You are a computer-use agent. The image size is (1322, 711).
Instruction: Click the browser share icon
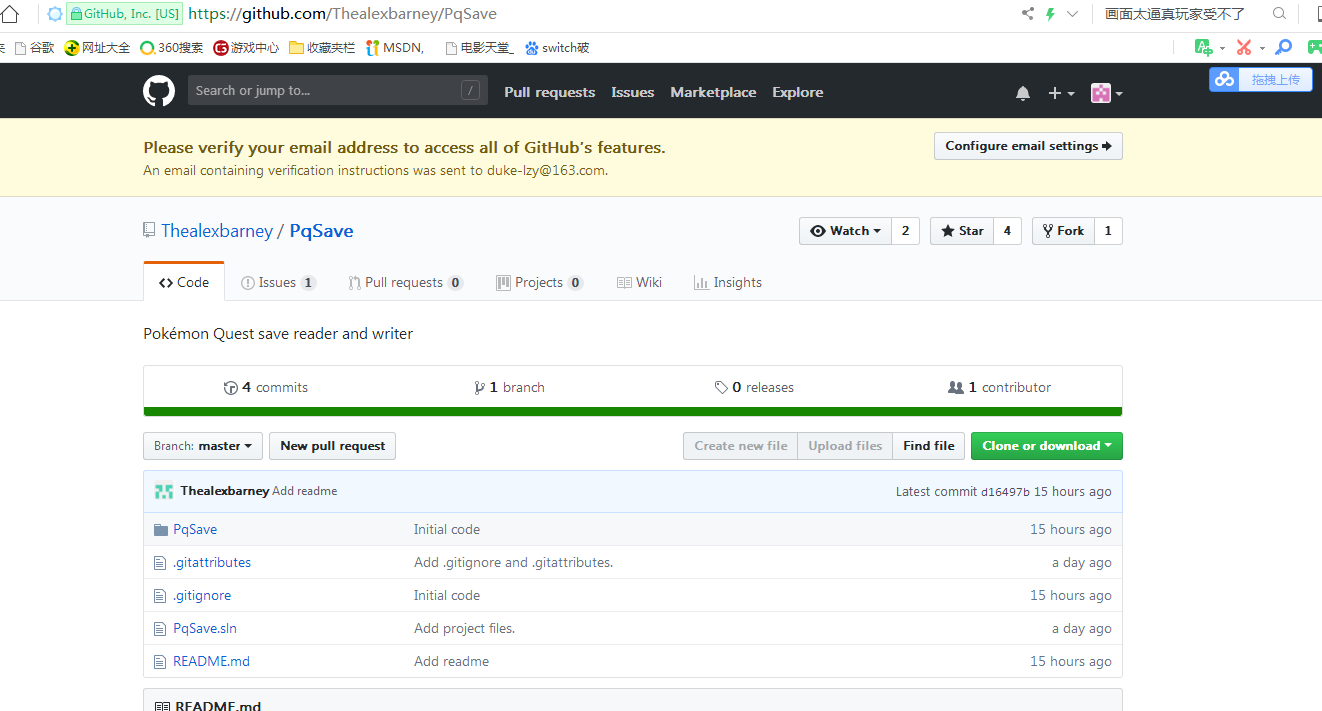1027,14
